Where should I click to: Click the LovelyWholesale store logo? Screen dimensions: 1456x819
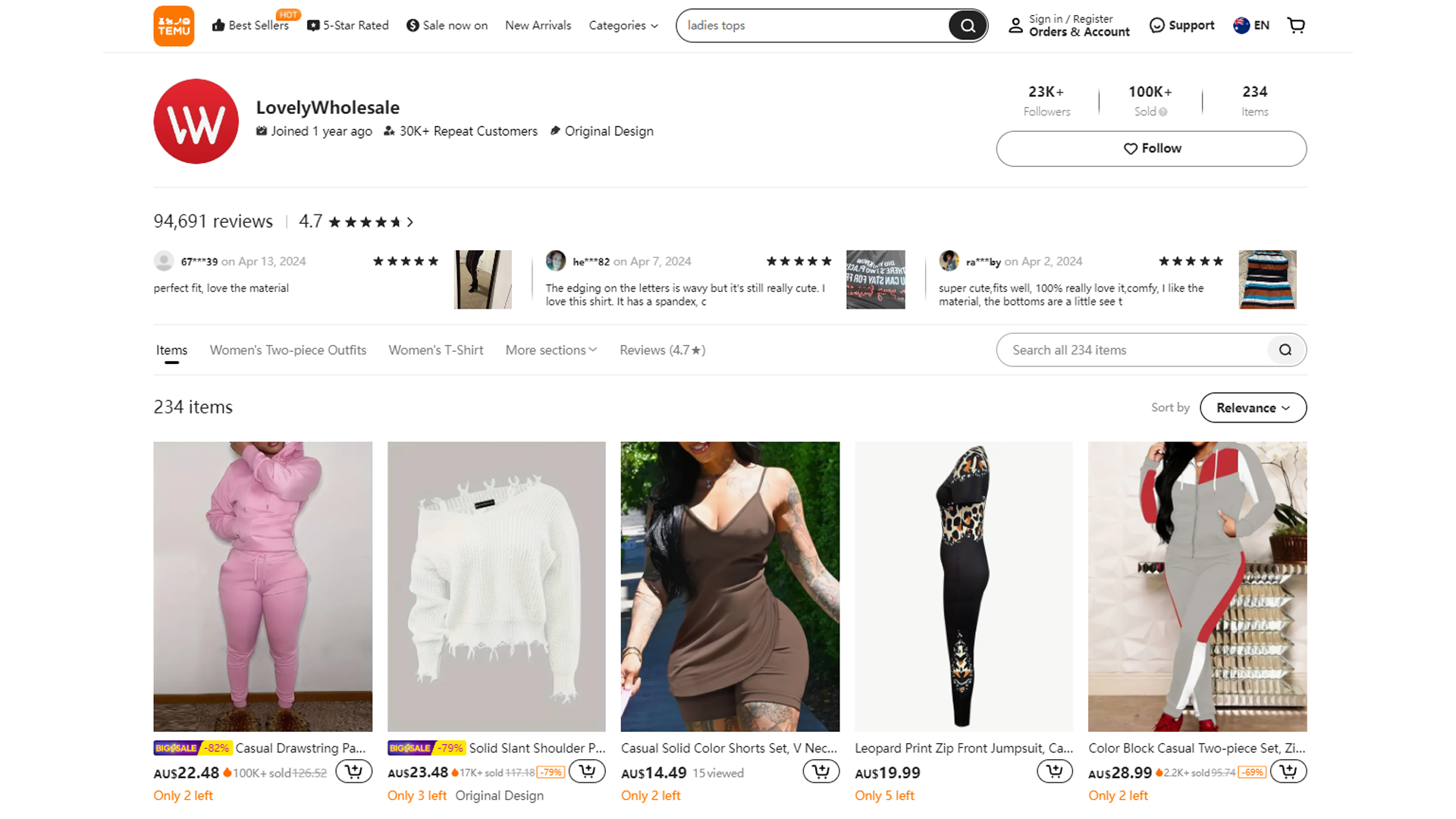pos(196,121)
